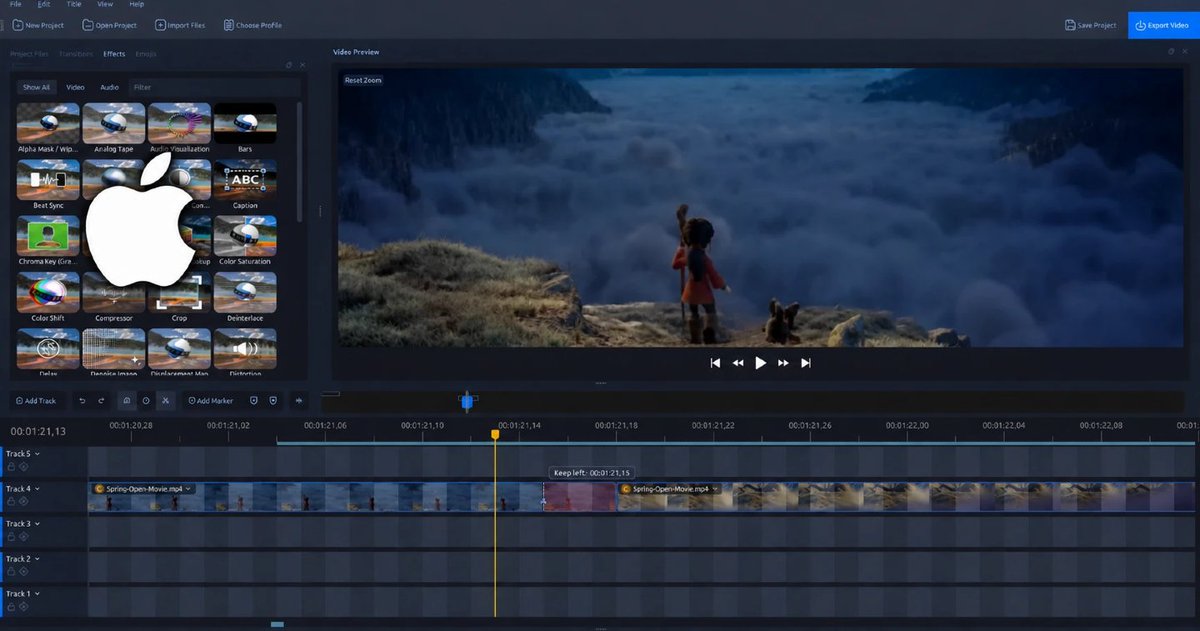This screenshot has height=631, width=1200.
Task: Click Reset Zoom on the preview
Action: [x=363, y=80]
